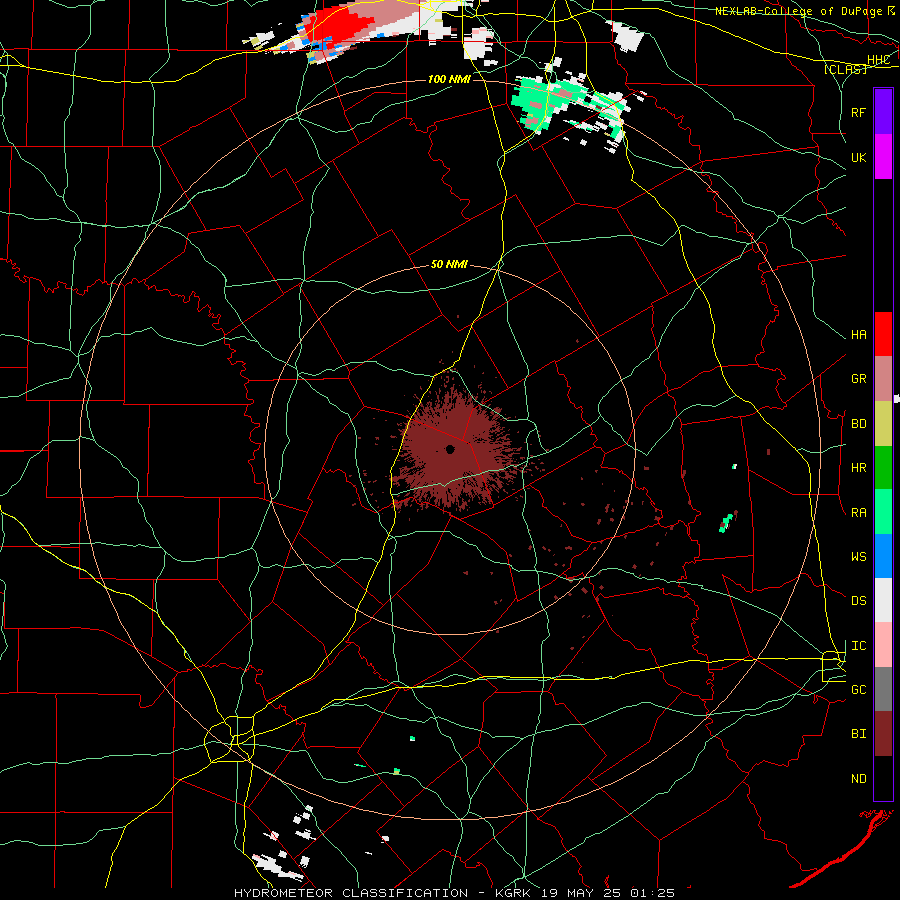Click the 'IC' legend label

pyautogui.click(x=858, y=646)
